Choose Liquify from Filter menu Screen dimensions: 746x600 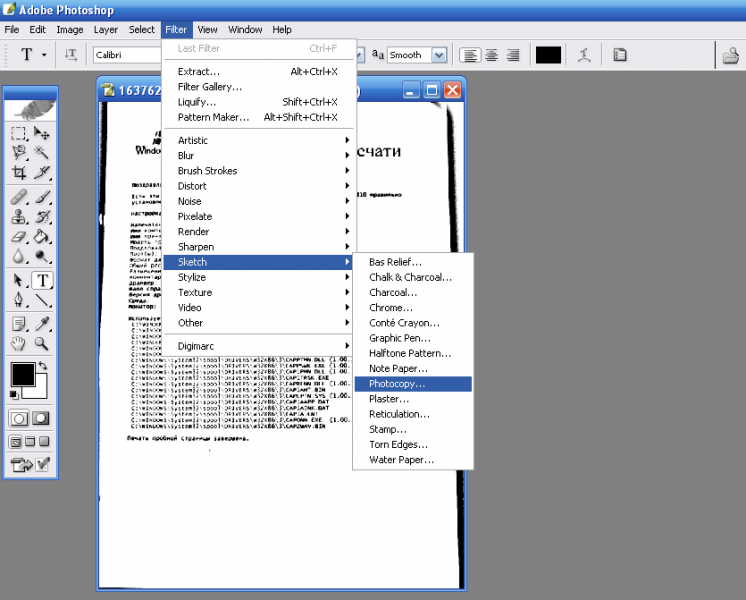coord(258,102)
